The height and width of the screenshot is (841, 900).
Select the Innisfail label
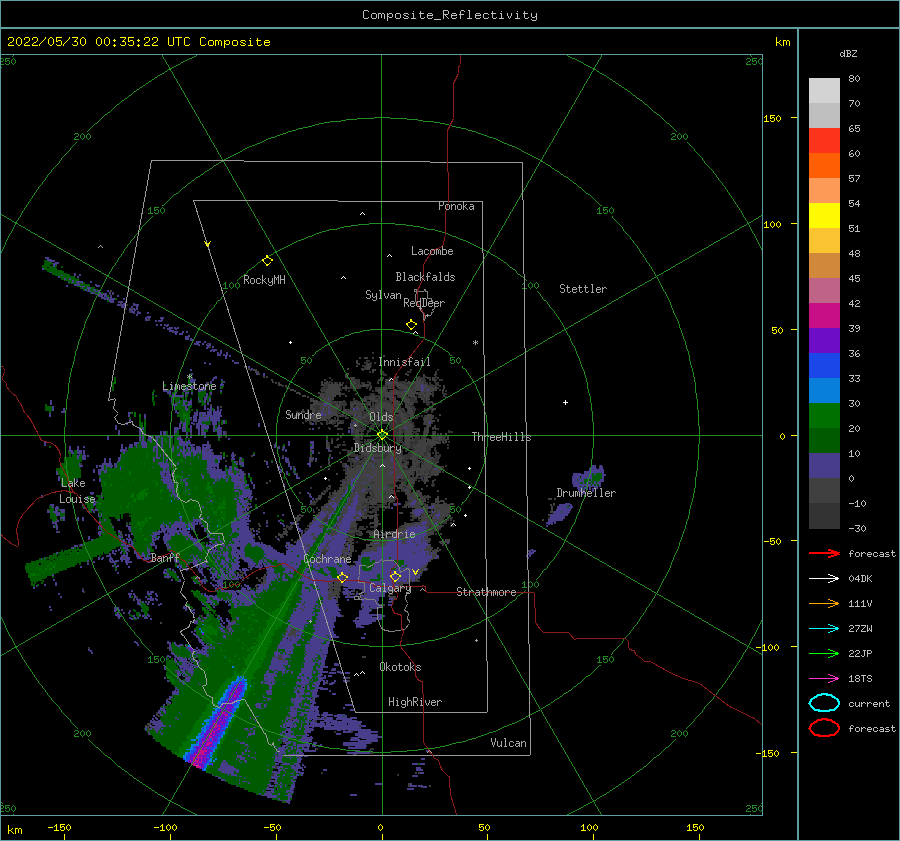[x=404, y=362]
